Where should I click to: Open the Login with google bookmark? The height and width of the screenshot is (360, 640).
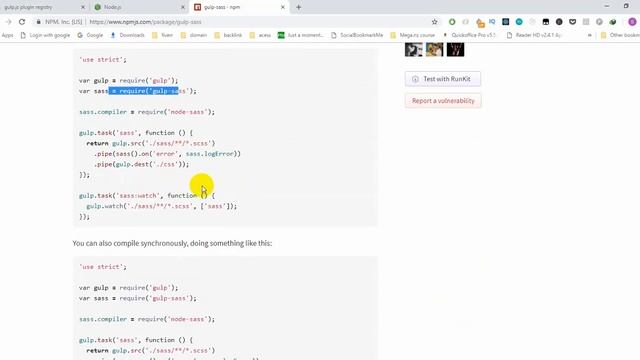[45, 35]
